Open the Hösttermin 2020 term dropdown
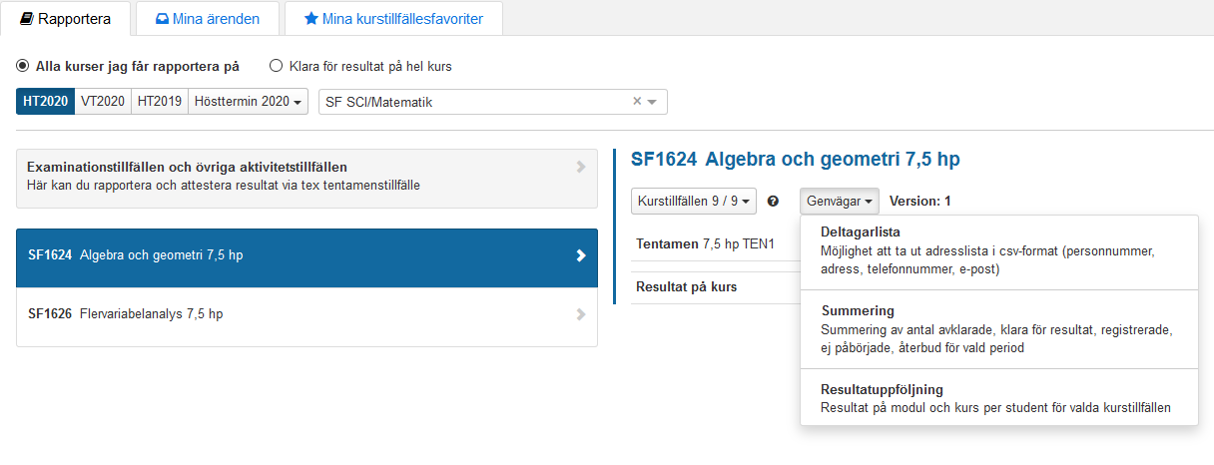 pos(249,102)
